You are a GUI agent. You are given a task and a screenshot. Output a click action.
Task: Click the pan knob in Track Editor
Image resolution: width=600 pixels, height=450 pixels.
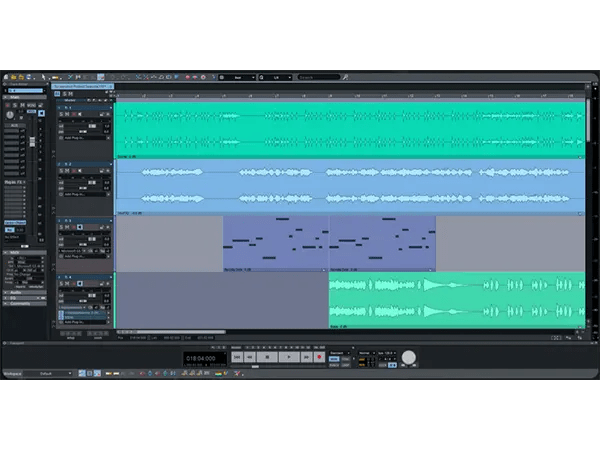(10, 114)
